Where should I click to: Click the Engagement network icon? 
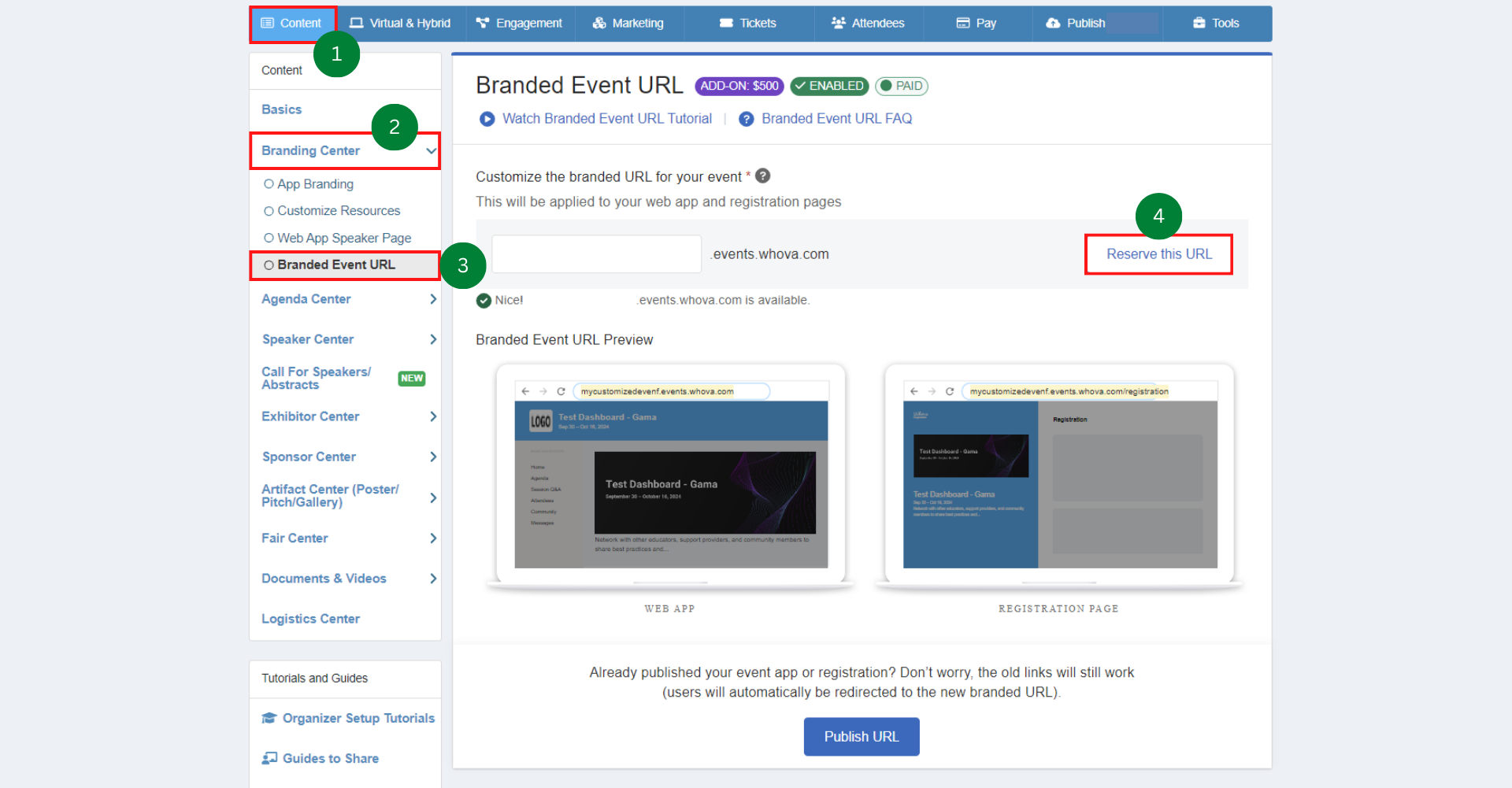click(x=483, y=23)
